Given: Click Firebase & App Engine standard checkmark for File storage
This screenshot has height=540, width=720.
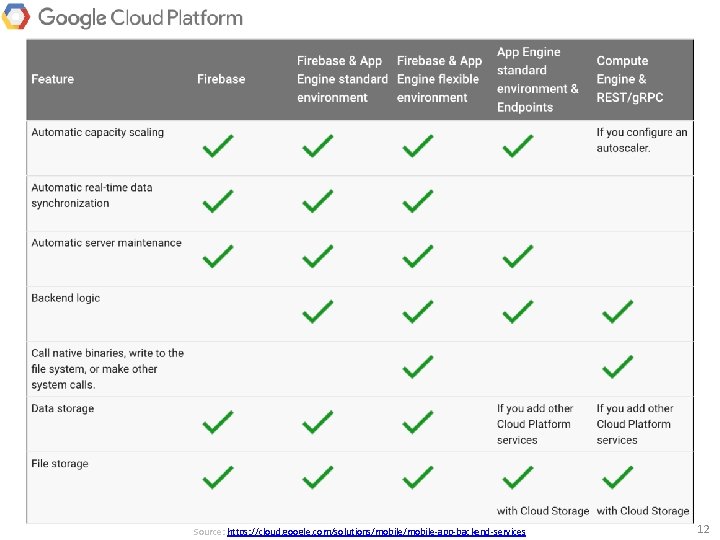Looking at the screenshot, I should (x=318, y=477).
